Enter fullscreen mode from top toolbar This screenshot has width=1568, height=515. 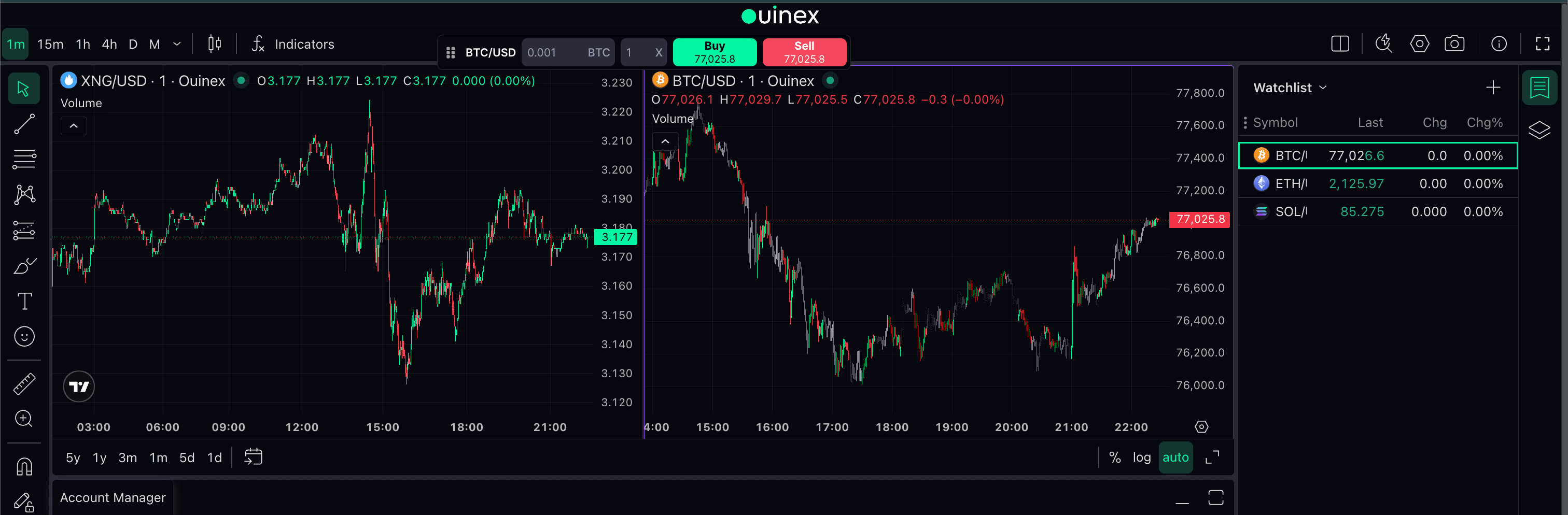pyautogui.click(x=1543, y=44)
